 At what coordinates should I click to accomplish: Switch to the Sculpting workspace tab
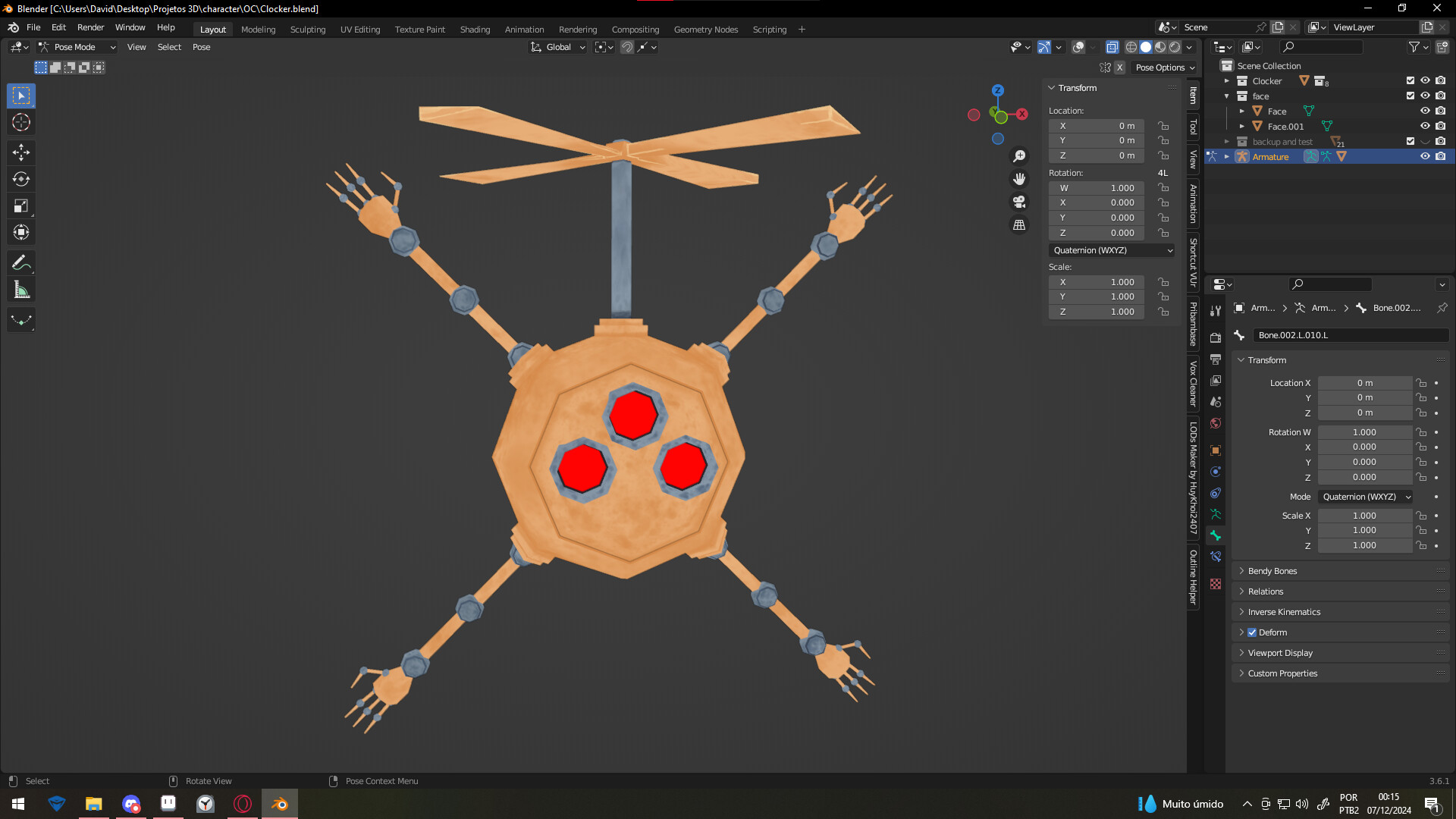(x=307, y=30)
